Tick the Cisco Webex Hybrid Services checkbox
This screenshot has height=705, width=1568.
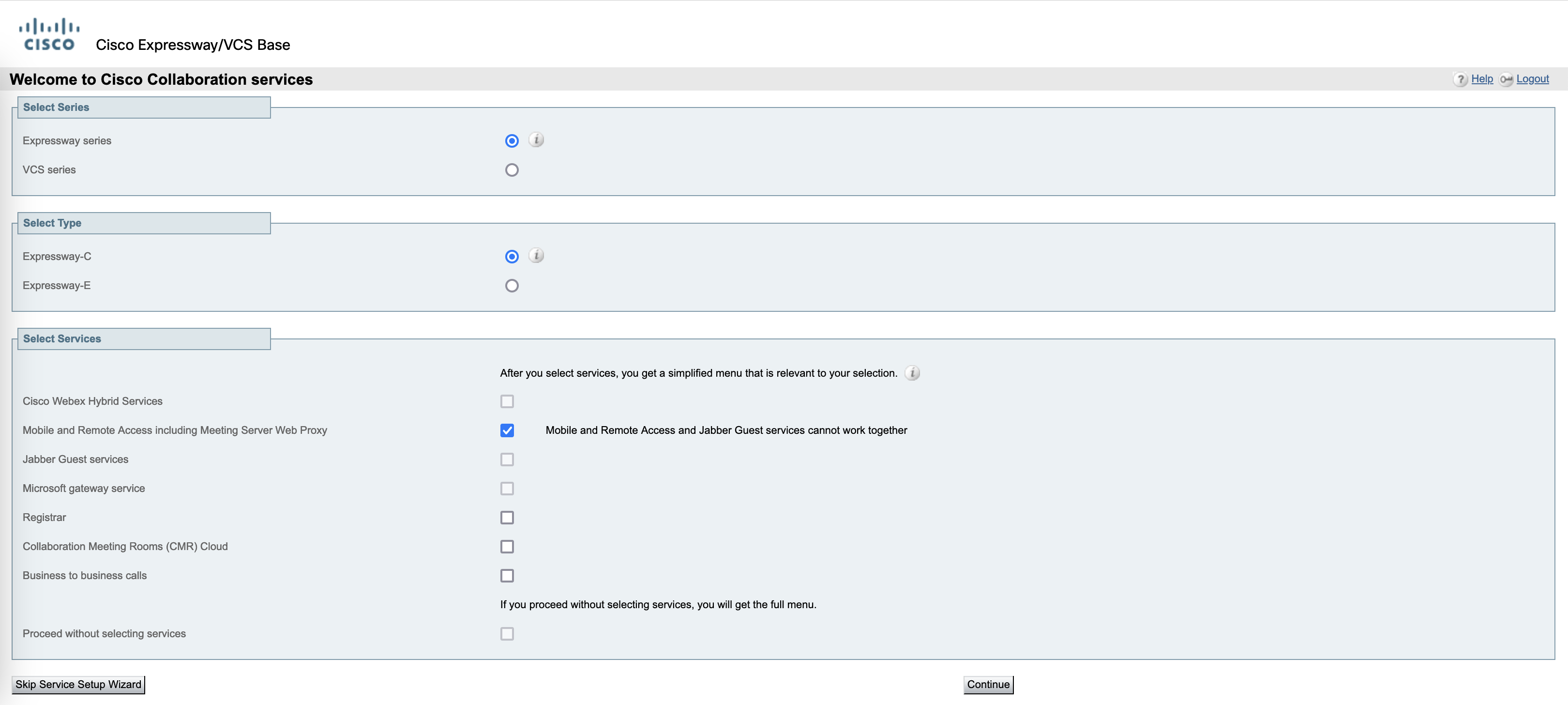pos(506,401)
